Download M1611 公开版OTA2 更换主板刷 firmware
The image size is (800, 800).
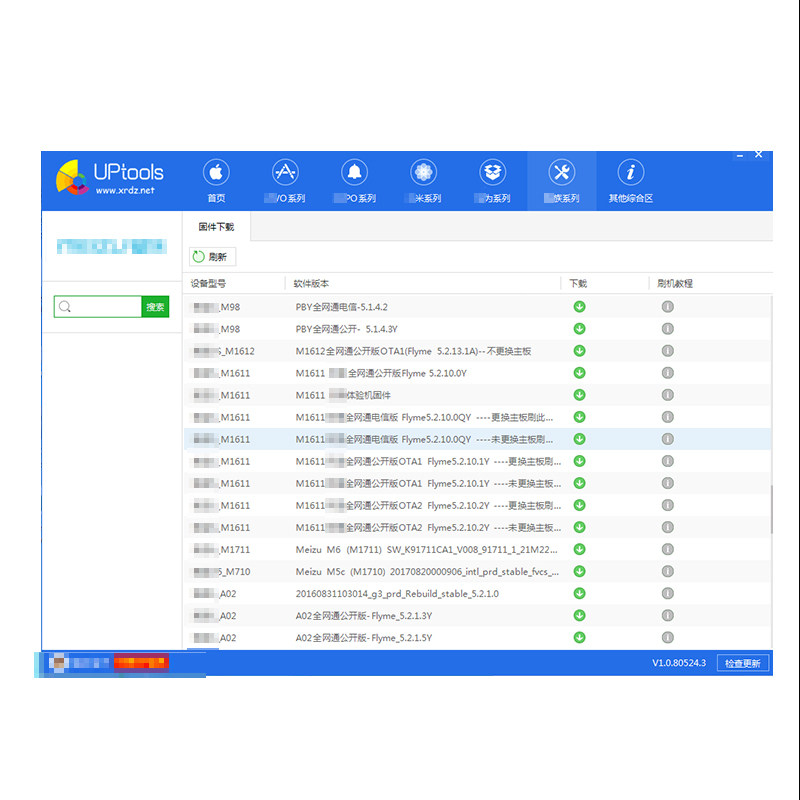579,505
